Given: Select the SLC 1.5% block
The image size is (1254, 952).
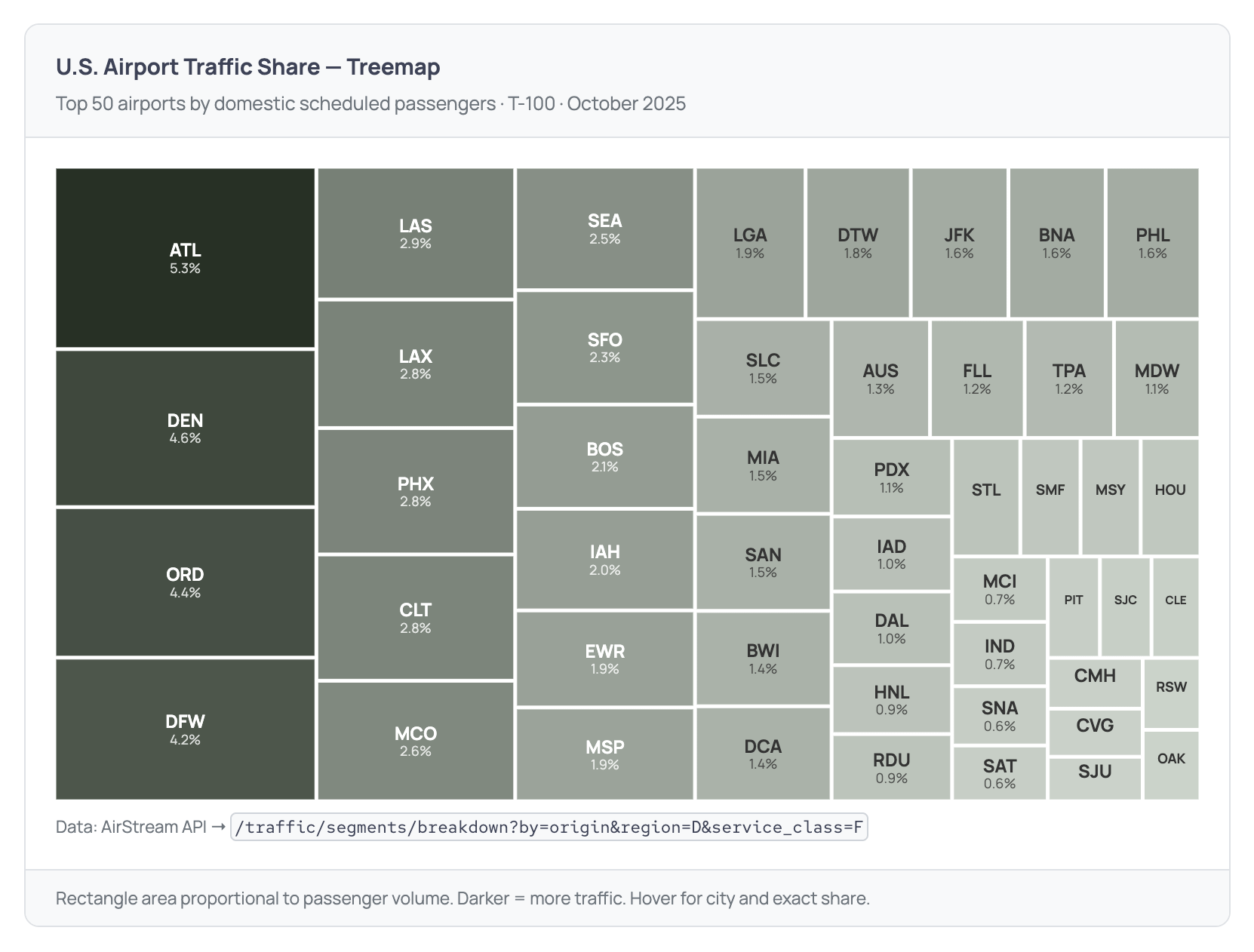Looking at the screenshot, I should point(763,367).
